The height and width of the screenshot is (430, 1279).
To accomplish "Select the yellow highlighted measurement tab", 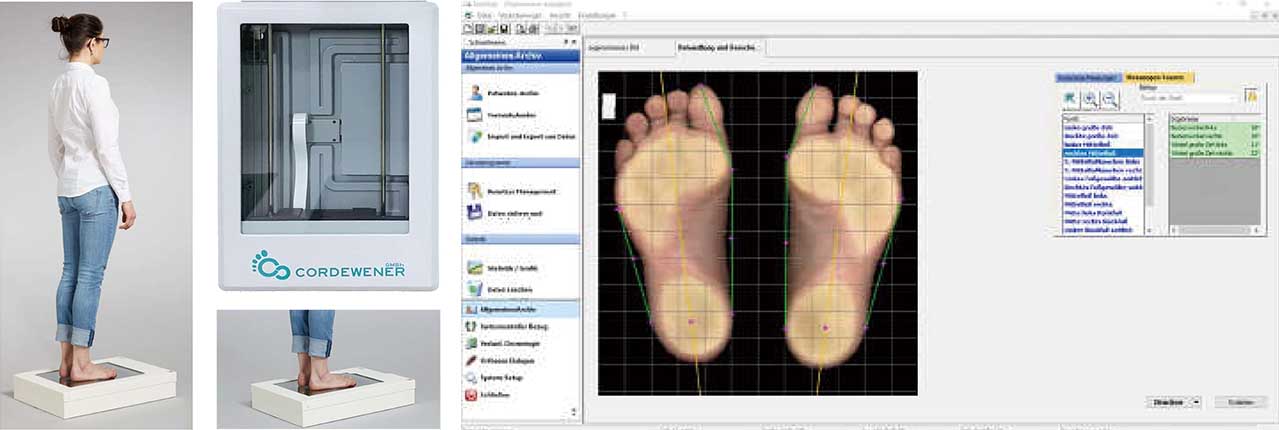I will (1159, 77).
